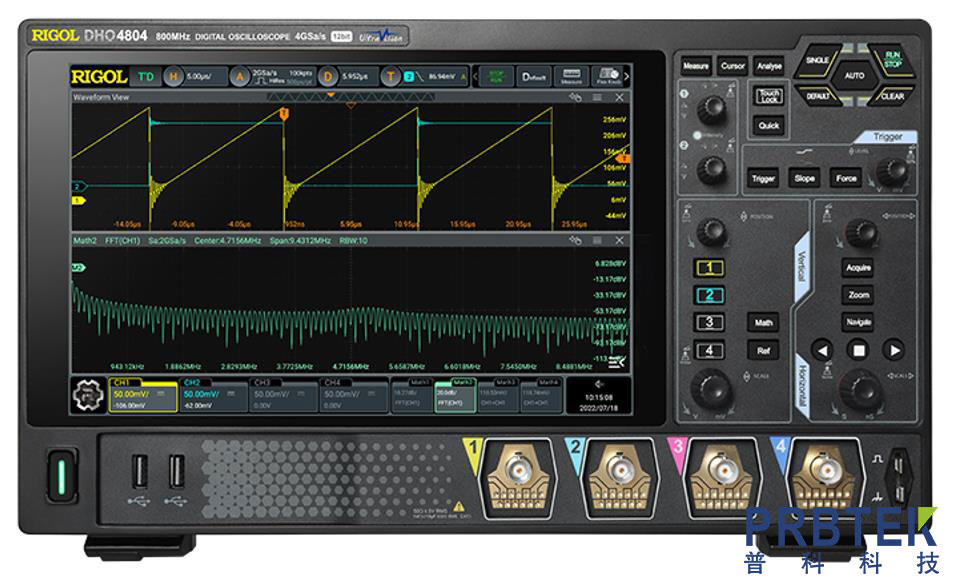Click the time and date readout
The image size is (955, 582).
point(599,402)
